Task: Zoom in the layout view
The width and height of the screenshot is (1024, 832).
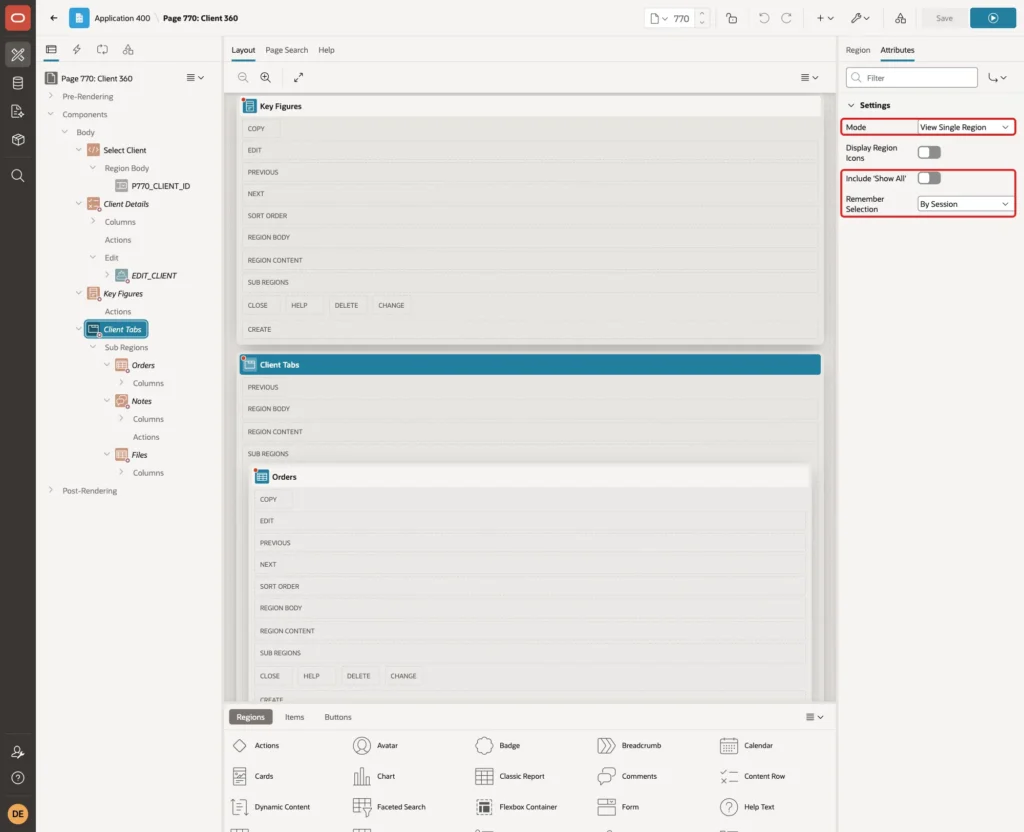Action: click(265, 77)
